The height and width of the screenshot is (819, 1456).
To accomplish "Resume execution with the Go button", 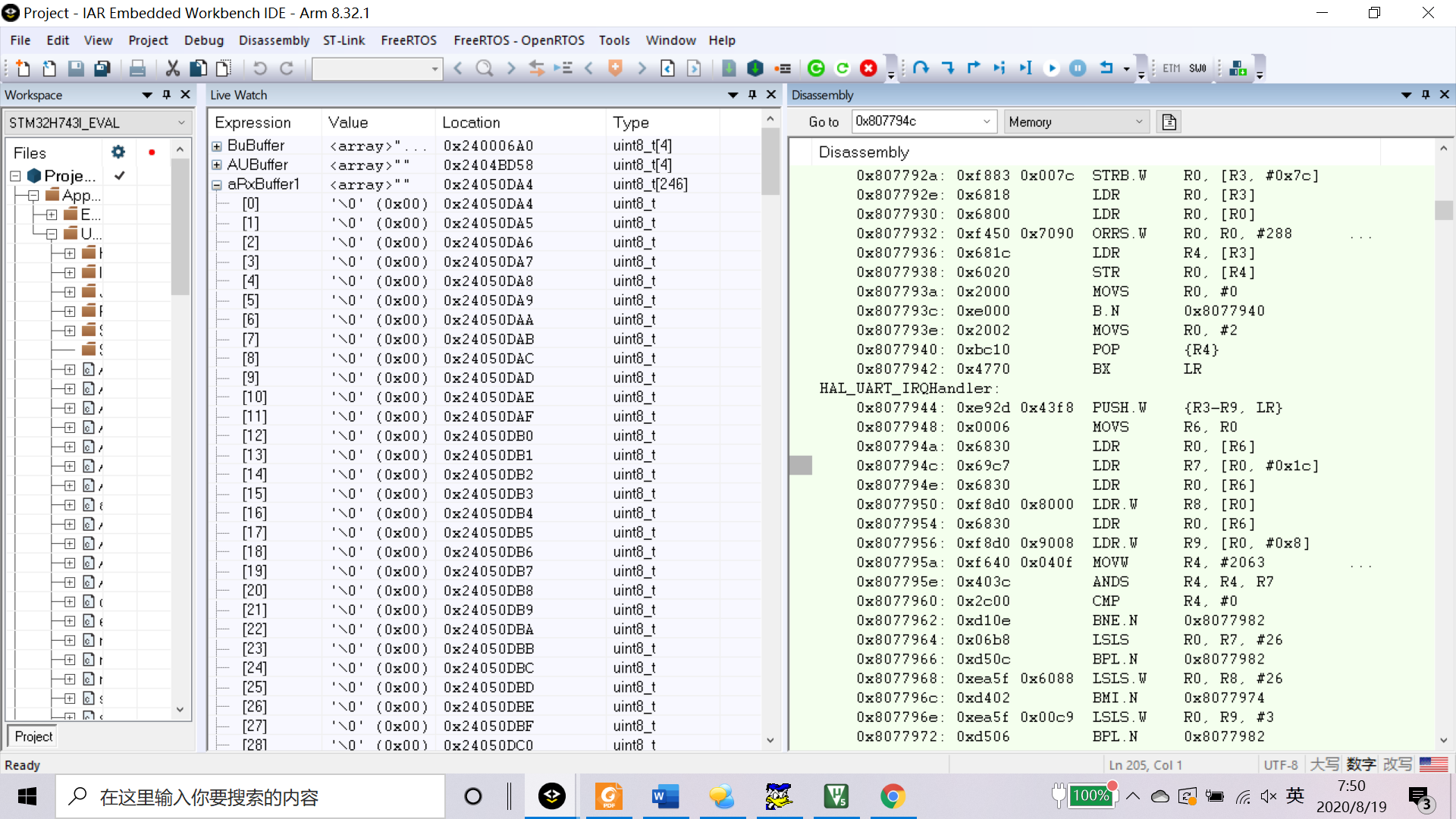I will click(x=1052, y=68).
